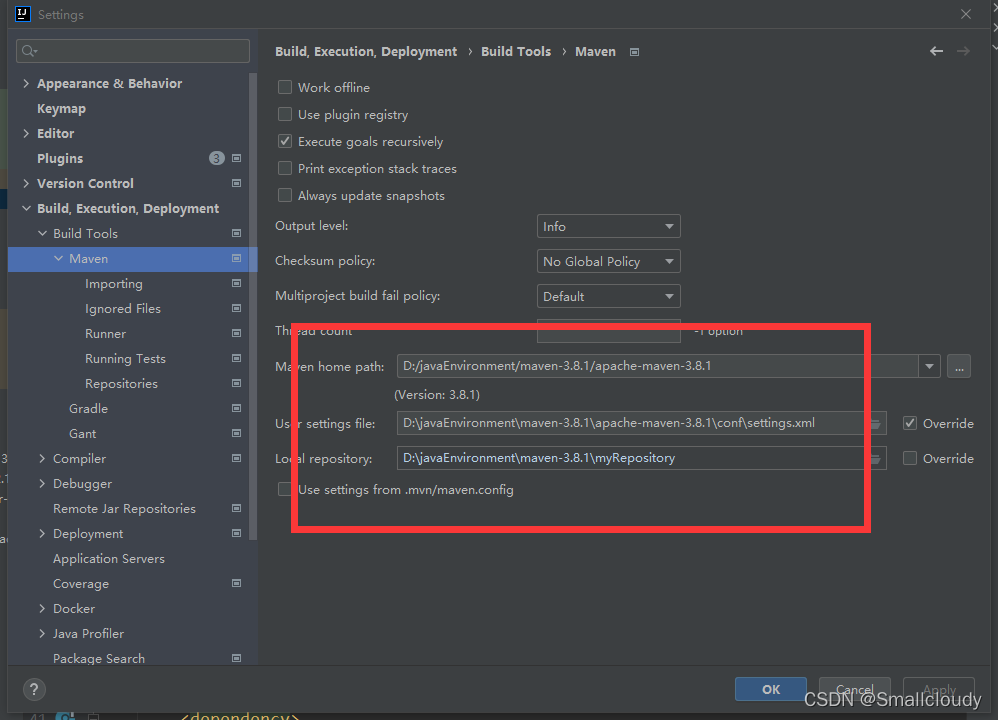998x720 pixels.
Task: Click the Plugins update count badge
Action: pyautogui.click(x=216, y=158)
